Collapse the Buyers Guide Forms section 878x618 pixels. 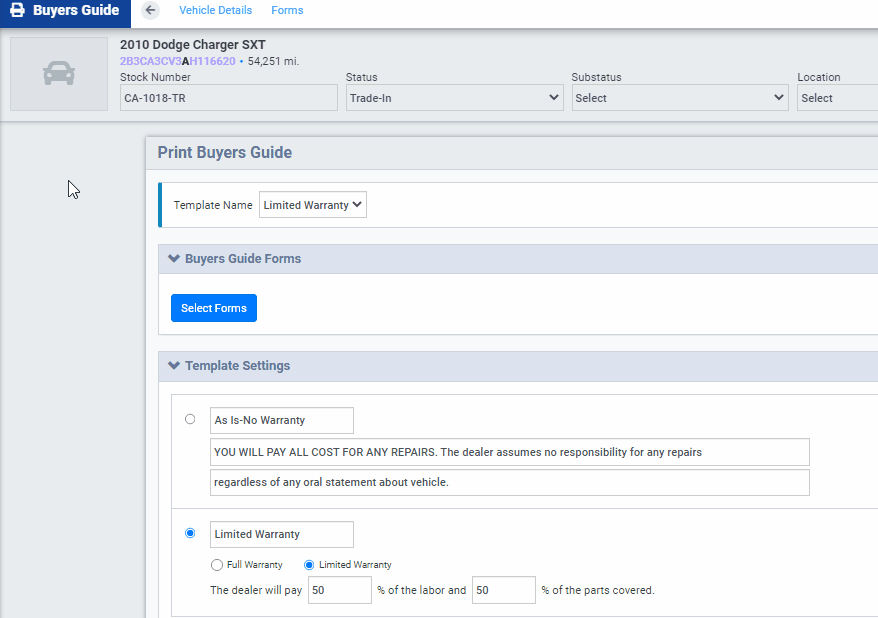173,258
